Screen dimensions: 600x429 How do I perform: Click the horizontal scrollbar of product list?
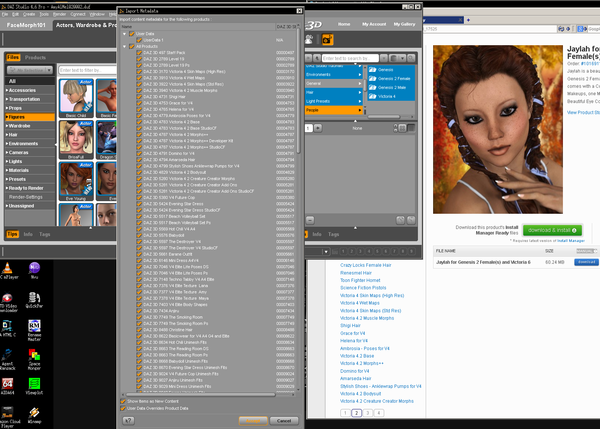(201, 395)
